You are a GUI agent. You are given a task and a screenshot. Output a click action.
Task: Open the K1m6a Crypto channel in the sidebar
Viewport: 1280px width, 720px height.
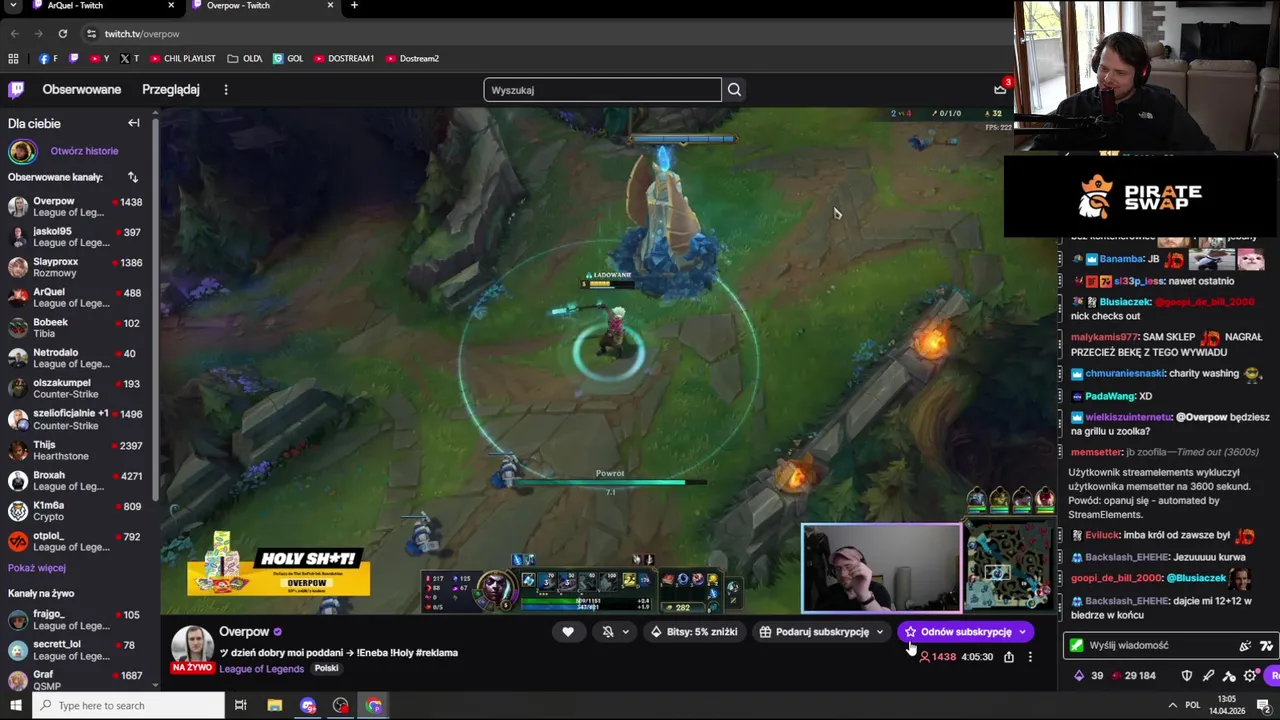pos(76,511)
